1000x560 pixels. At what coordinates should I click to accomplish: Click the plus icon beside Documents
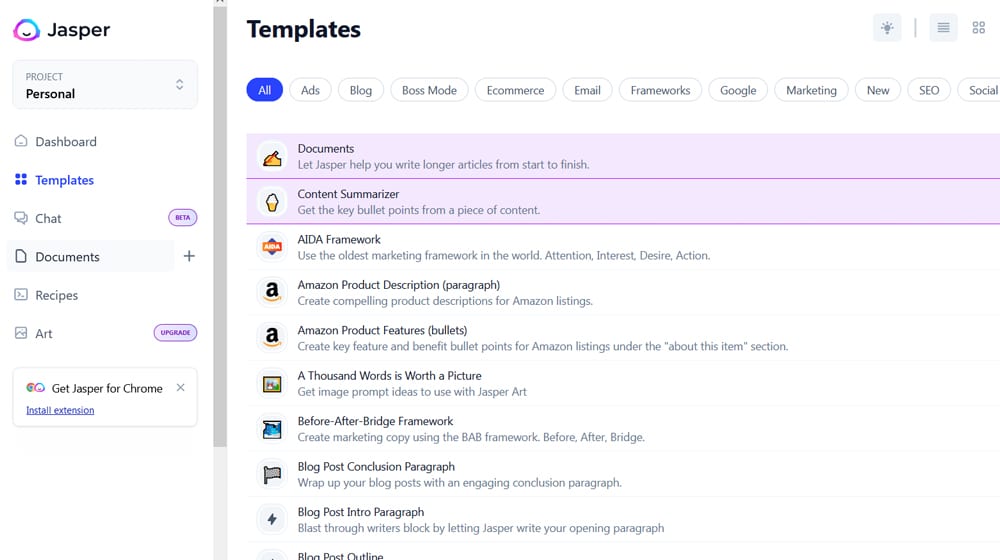[189, 257]
